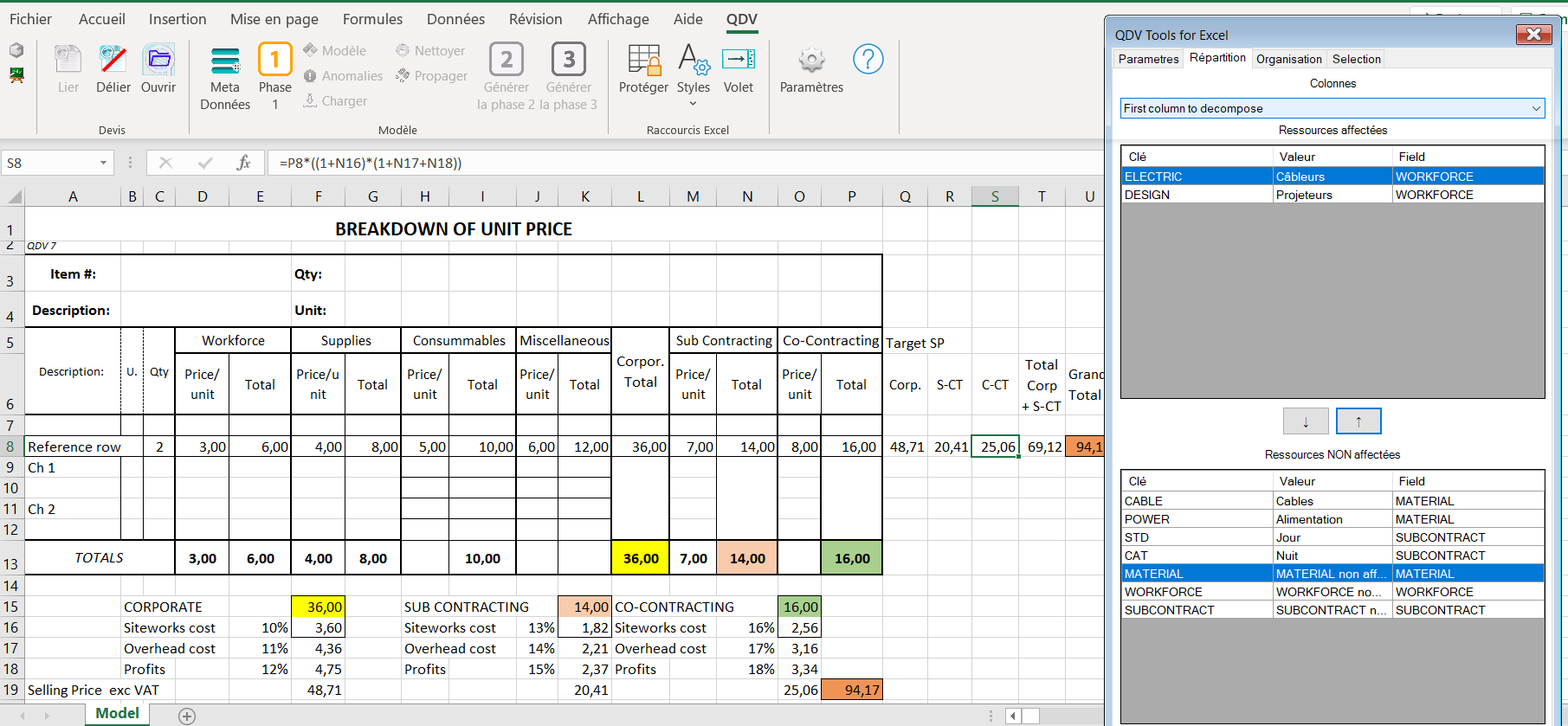Open Meta Données tool
The width and height of the screenshot is (1568, 726).
(225, 77)
